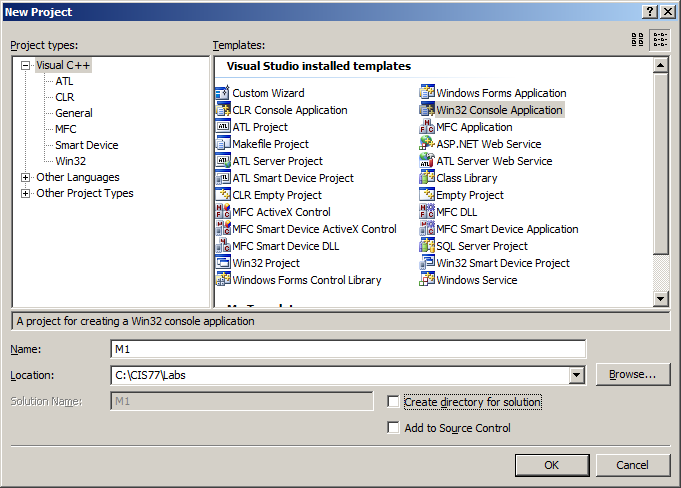This screenshot has width=681, height=488.
Task: Browse for a project location
Action: (x=633, y=374)
